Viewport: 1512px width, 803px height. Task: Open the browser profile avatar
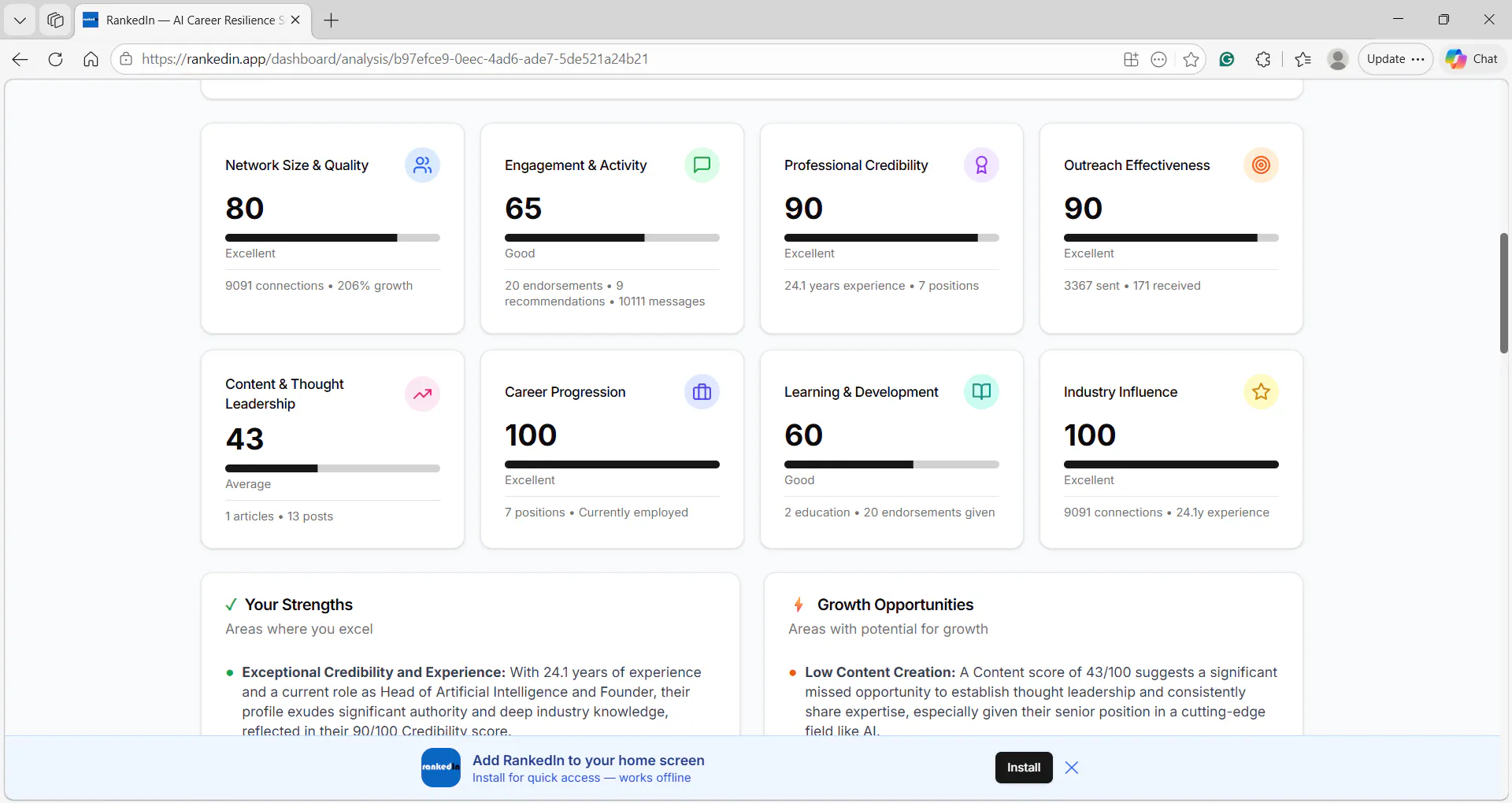[x=1337, y=59]
